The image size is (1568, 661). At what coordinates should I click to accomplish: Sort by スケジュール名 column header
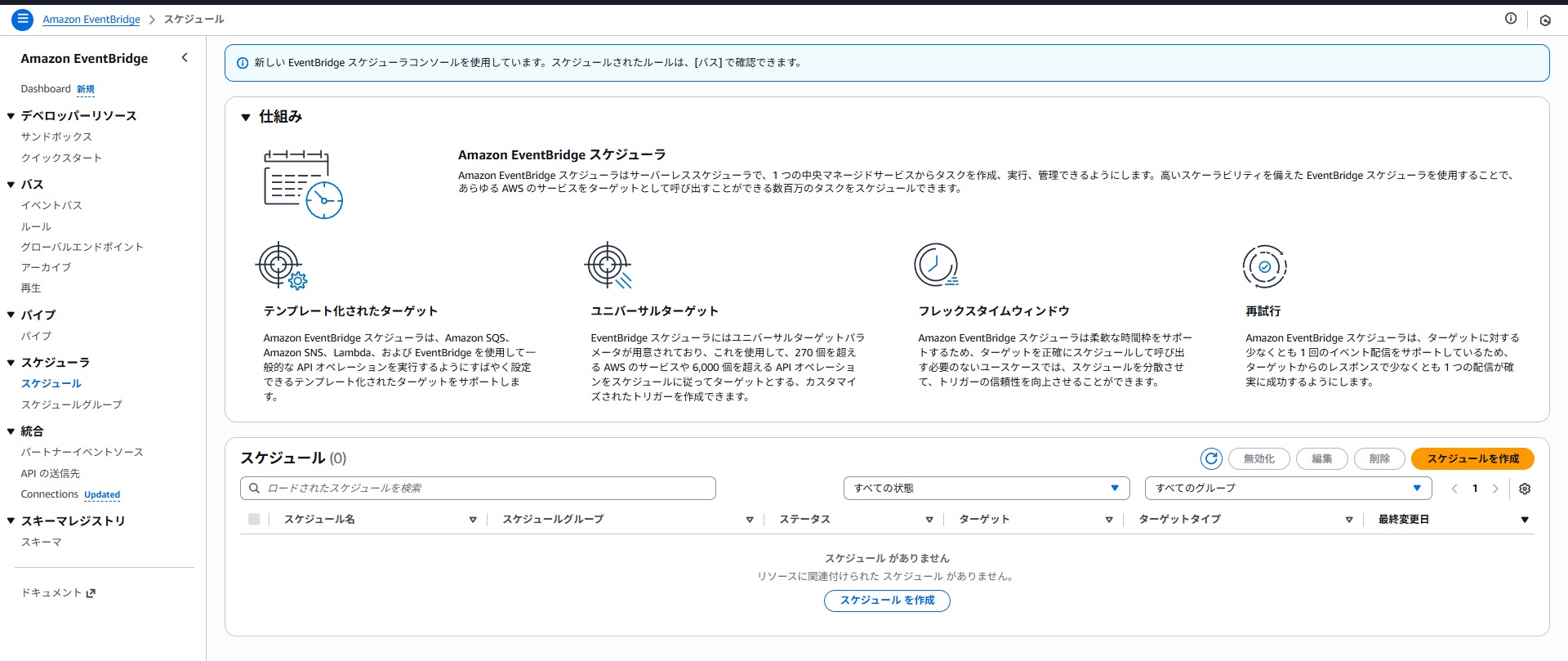pos(319,520)
